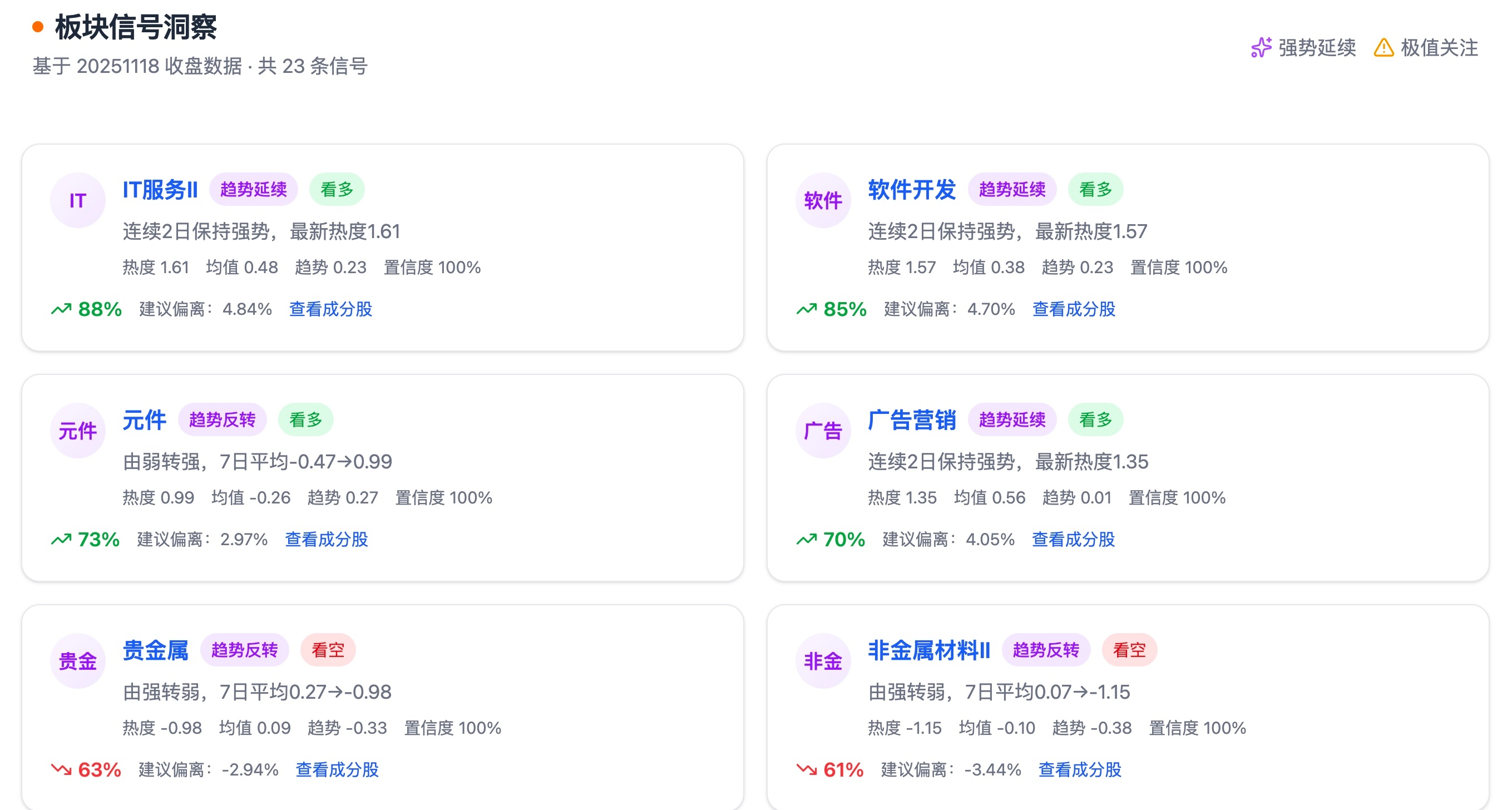Click the IT服务II sector title
Screen dimensions: 1512x810
(x=160, y=190)
